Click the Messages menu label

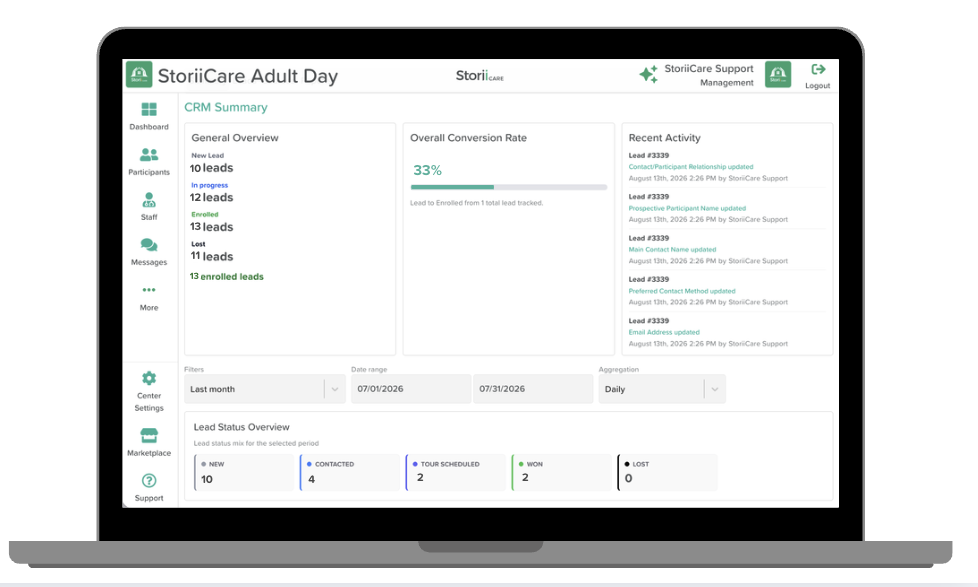149,263
